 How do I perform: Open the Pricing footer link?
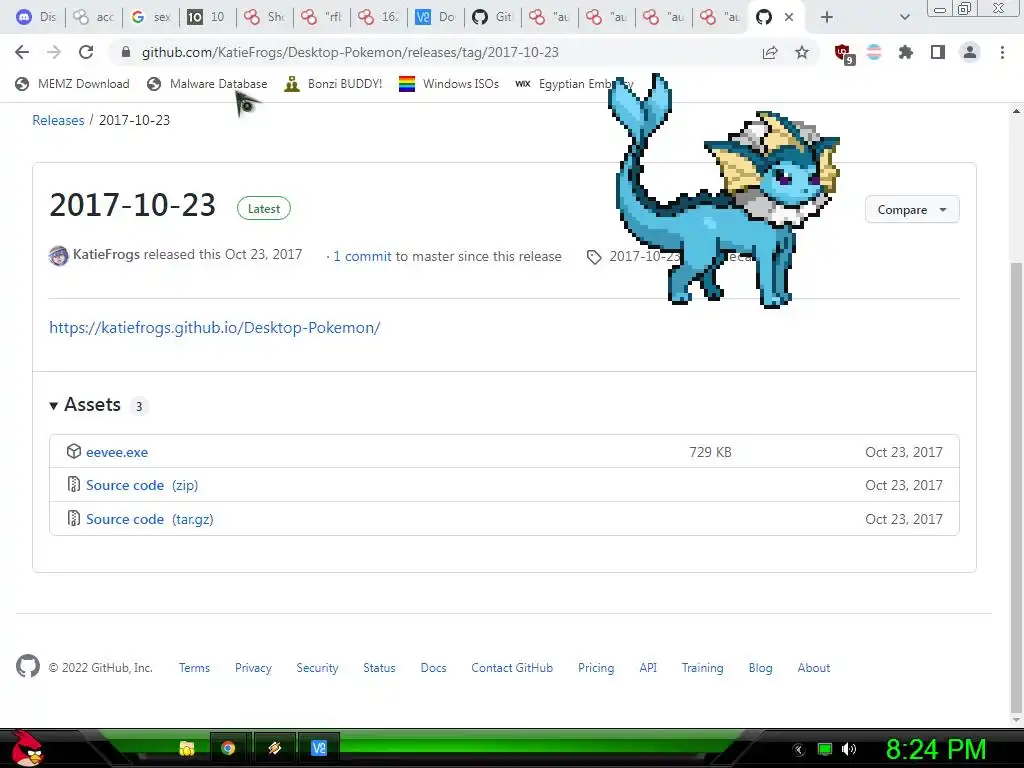[x=596, y=667]
